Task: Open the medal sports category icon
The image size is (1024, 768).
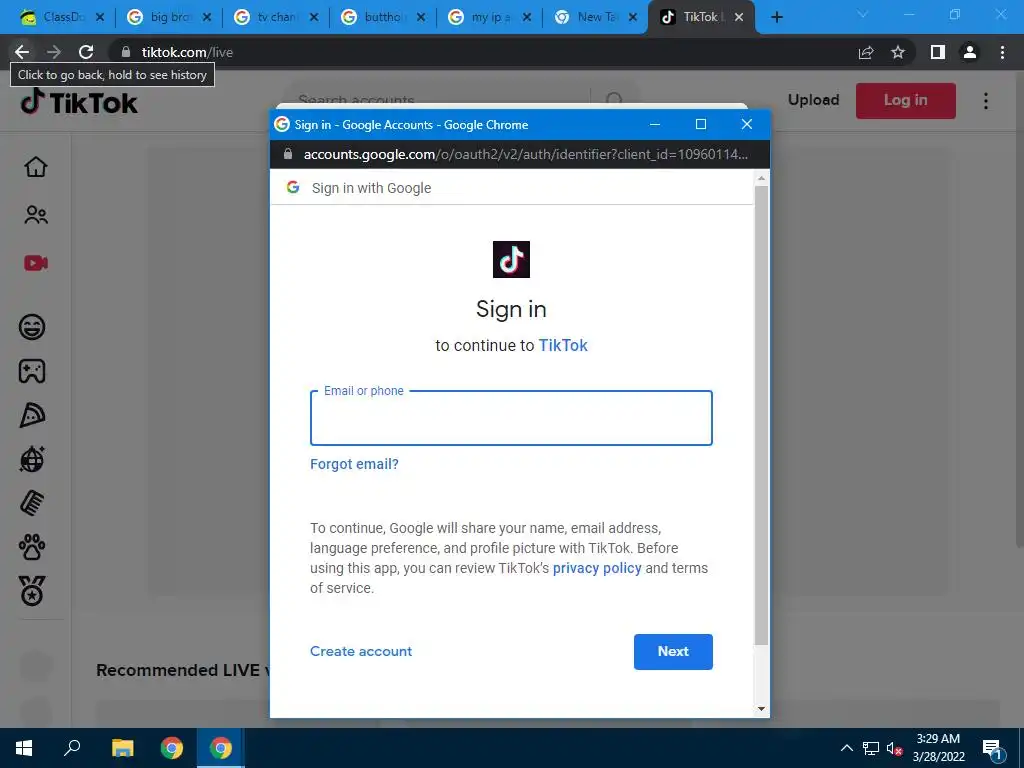Action: [x=32, y=591]
